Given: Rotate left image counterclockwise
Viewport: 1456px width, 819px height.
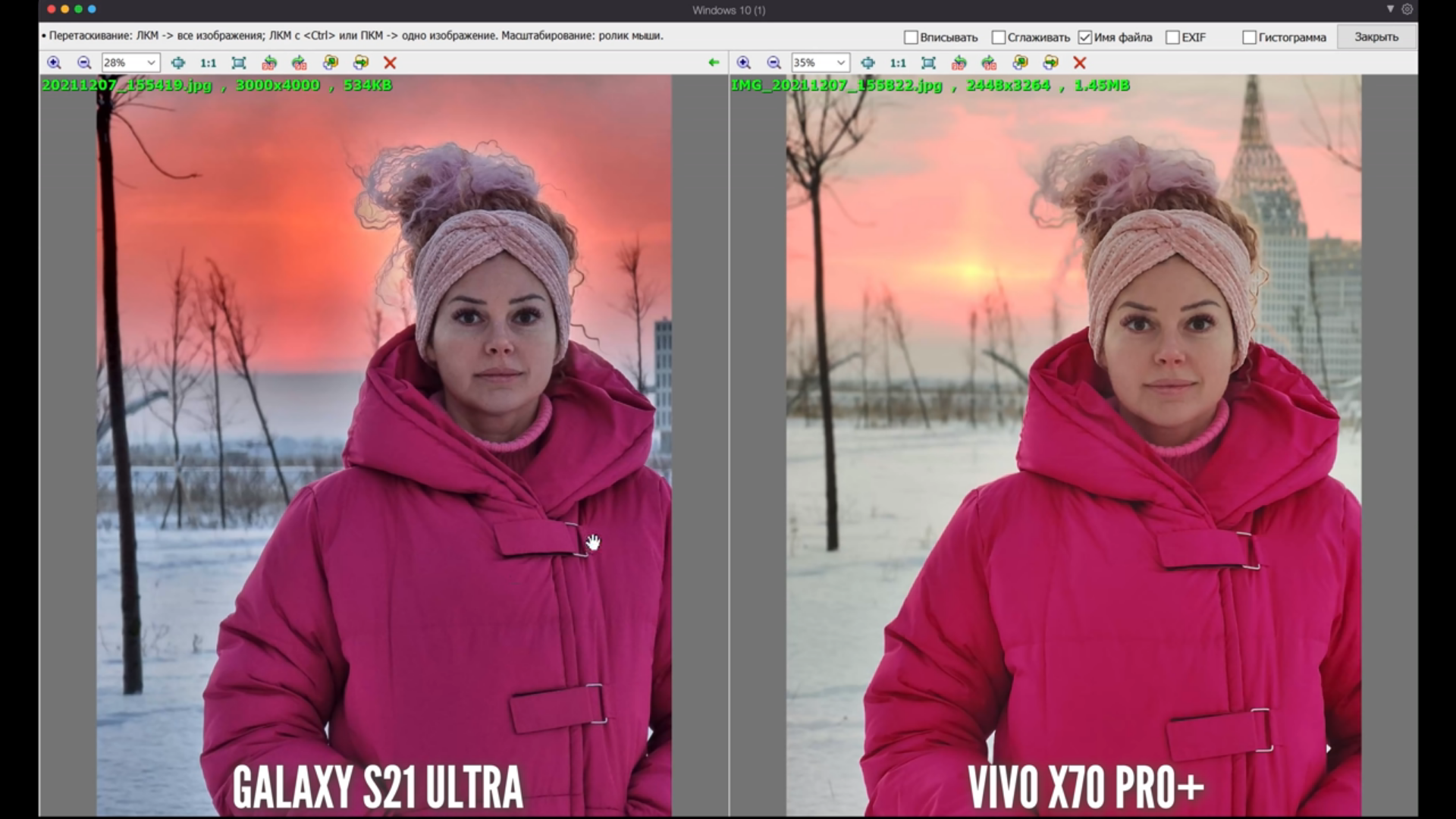Looking at the screenshot, I should click(x=269, y=63).
